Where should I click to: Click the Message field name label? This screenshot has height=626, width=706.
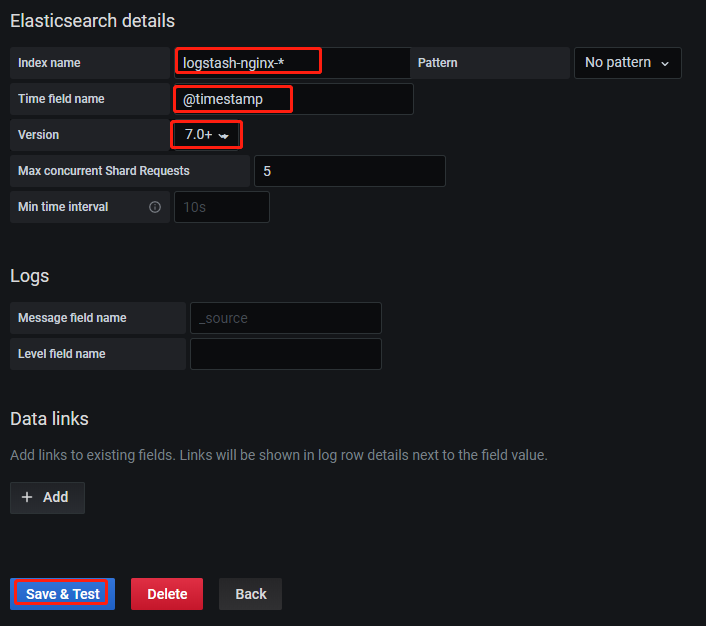point(72,318)
